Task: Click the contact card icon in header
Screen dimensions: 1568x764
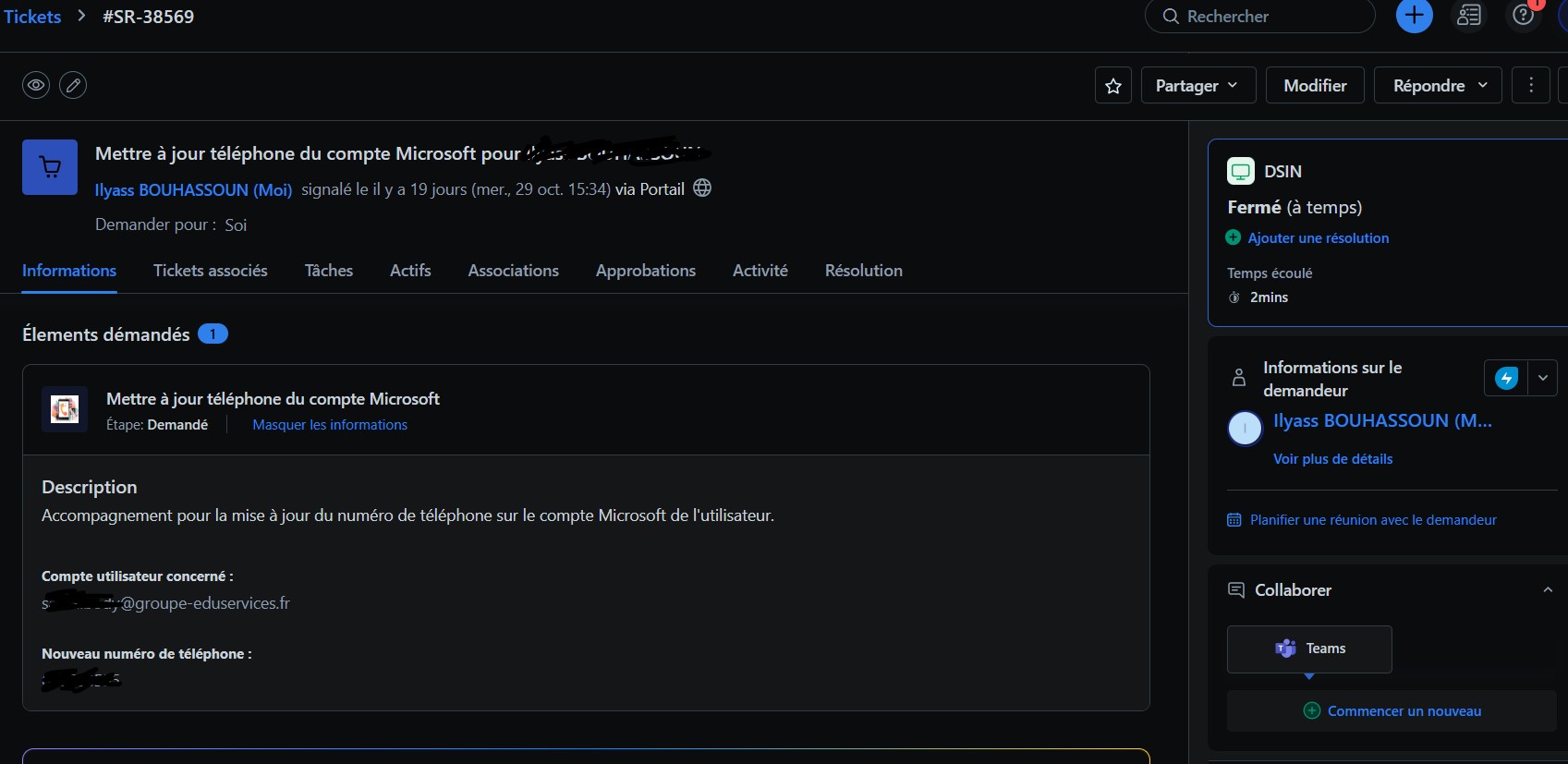Action: [x=1469, y=16]
